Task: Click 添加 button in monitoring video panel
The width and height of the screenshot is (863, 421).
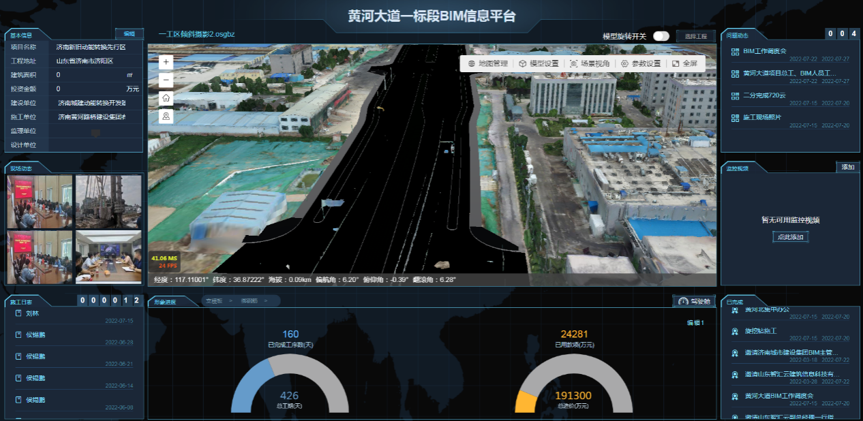Action: click(x=848, y=167)
